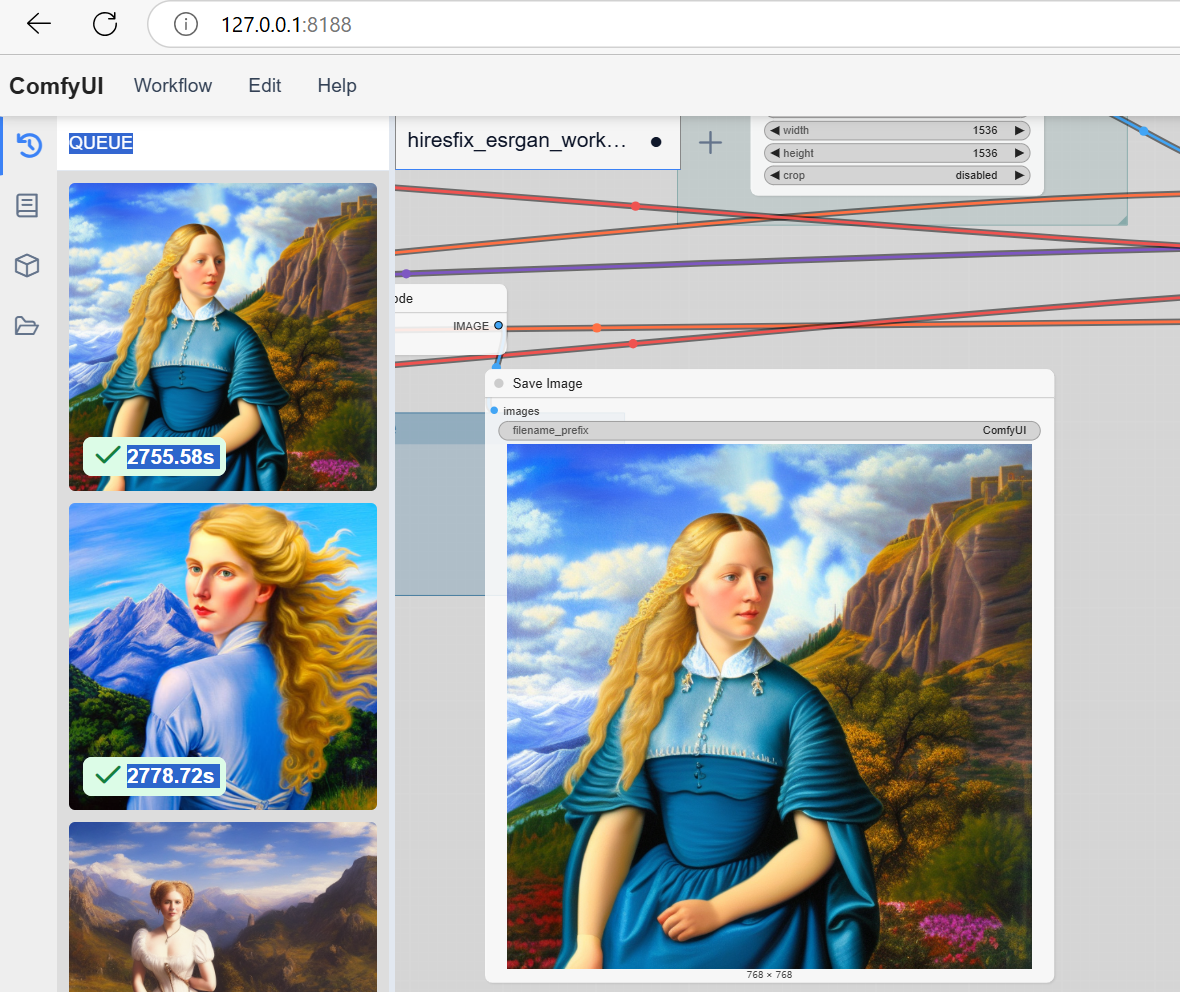Open the crop disabled combo

coord(897,175)
